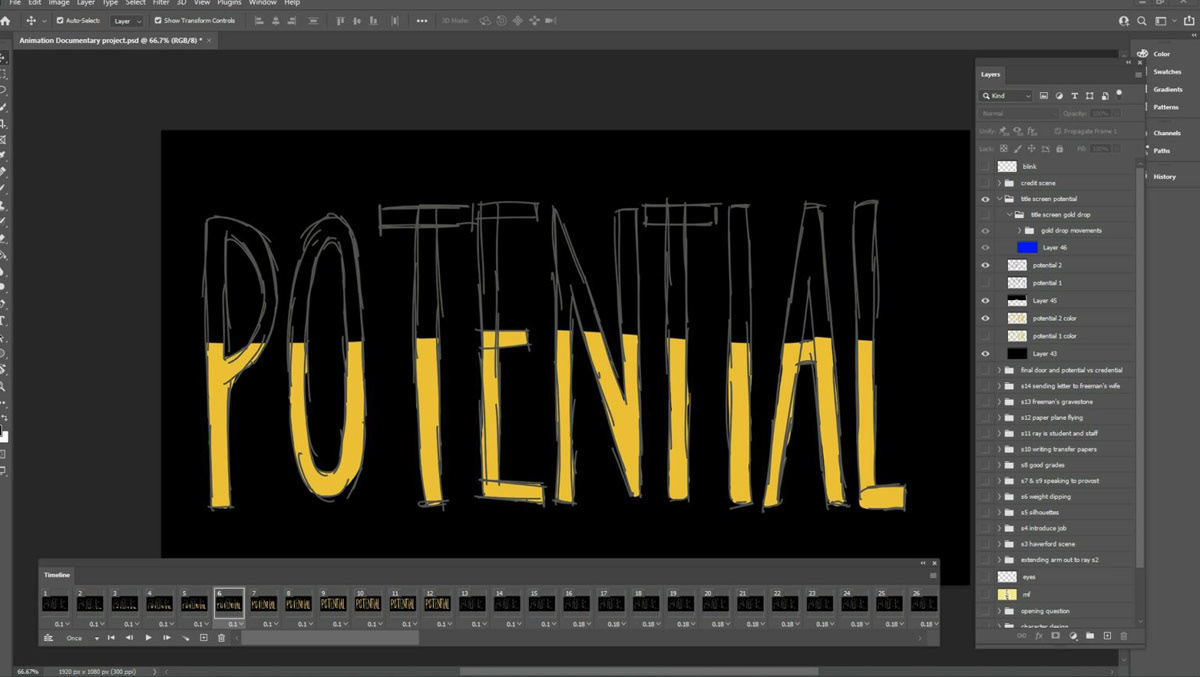Play the animation in Timeline
This screenshot has height=677, width=1200.
pyautogui.click(x=148, y=638)
